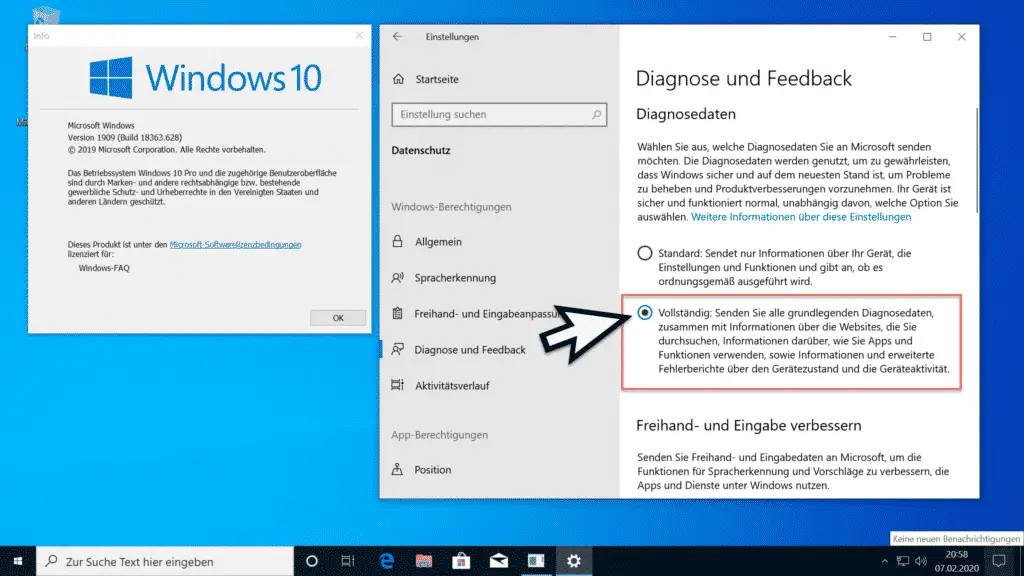Click OK in the Info dialog
Screen dimensions: 1024x576
pos(338,318)
